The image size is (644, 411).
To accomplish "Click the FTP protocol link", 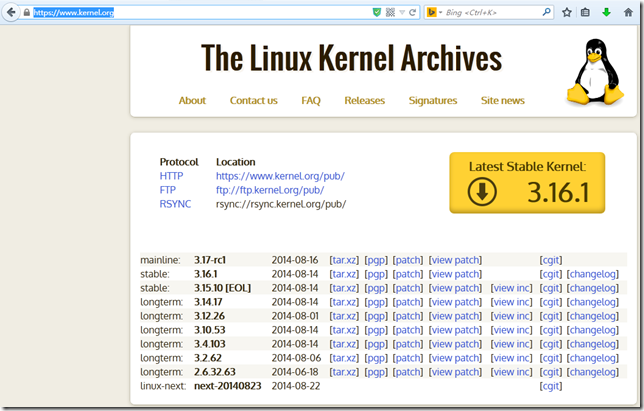I will [168, 190].
